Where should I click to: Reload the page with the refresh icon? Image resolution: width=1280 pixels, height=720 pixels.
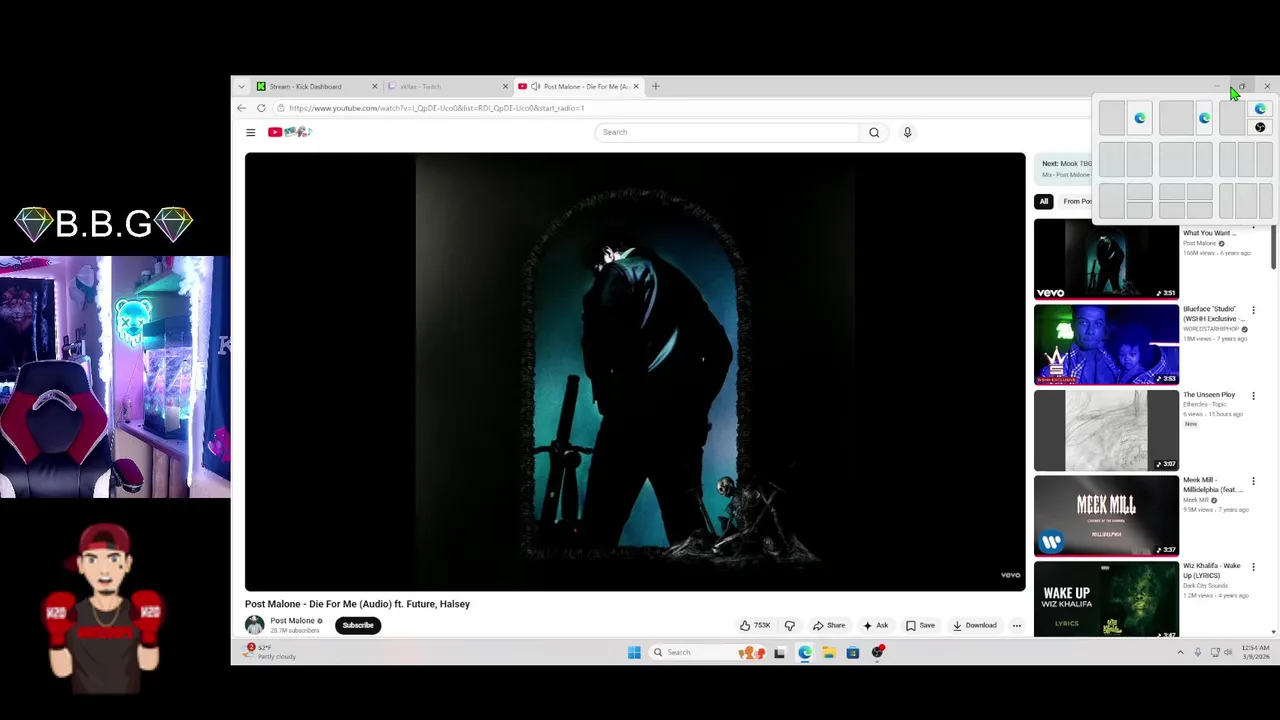[x=261, y=108]
